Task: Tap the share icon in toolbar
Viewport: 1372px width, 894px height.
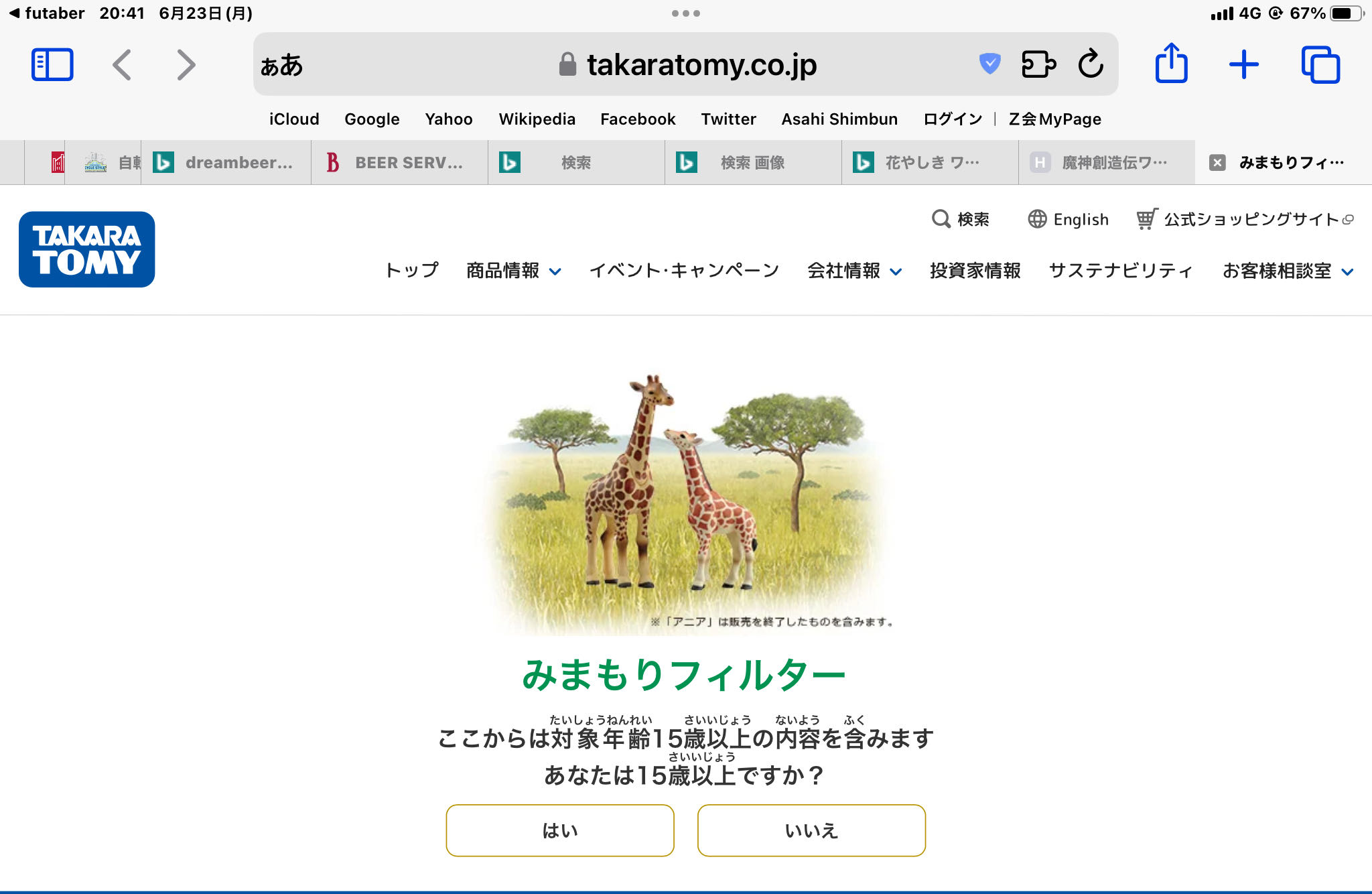Action: pyautogui.click(x=1171, y=63)
